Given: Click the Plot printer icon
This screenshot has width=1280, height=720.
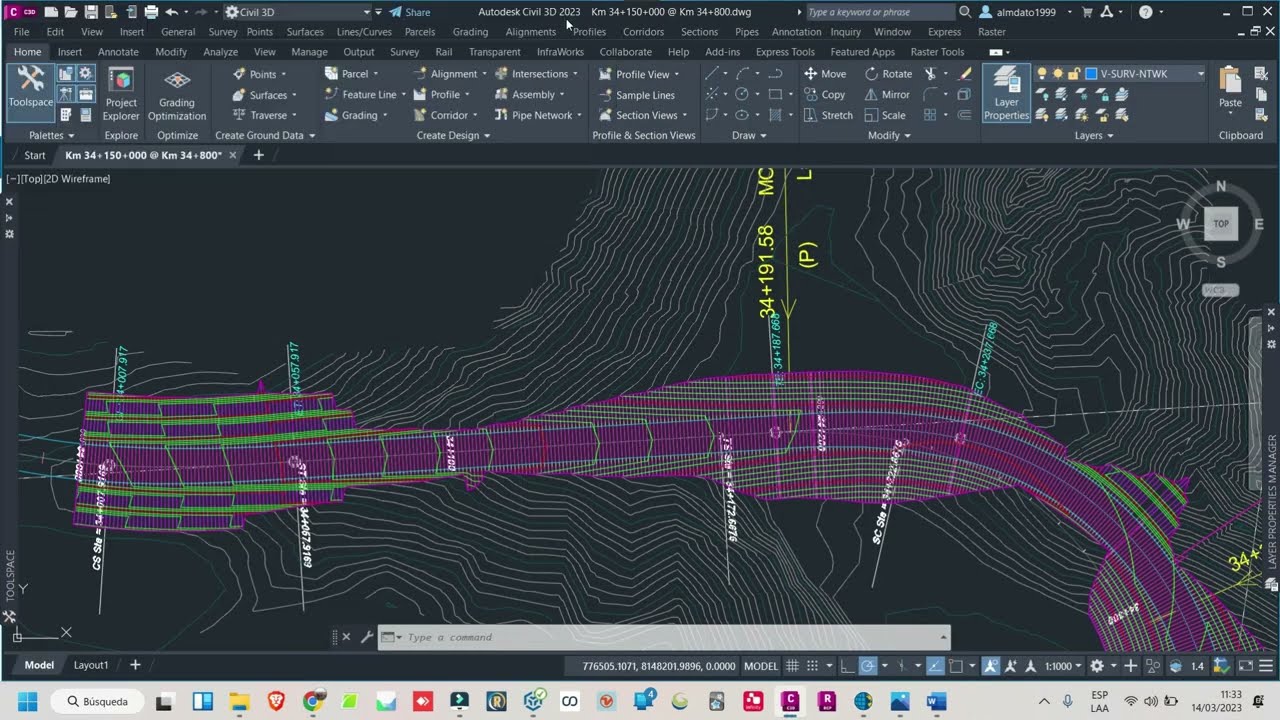Looking at the screenshot, I should [151, 12].
